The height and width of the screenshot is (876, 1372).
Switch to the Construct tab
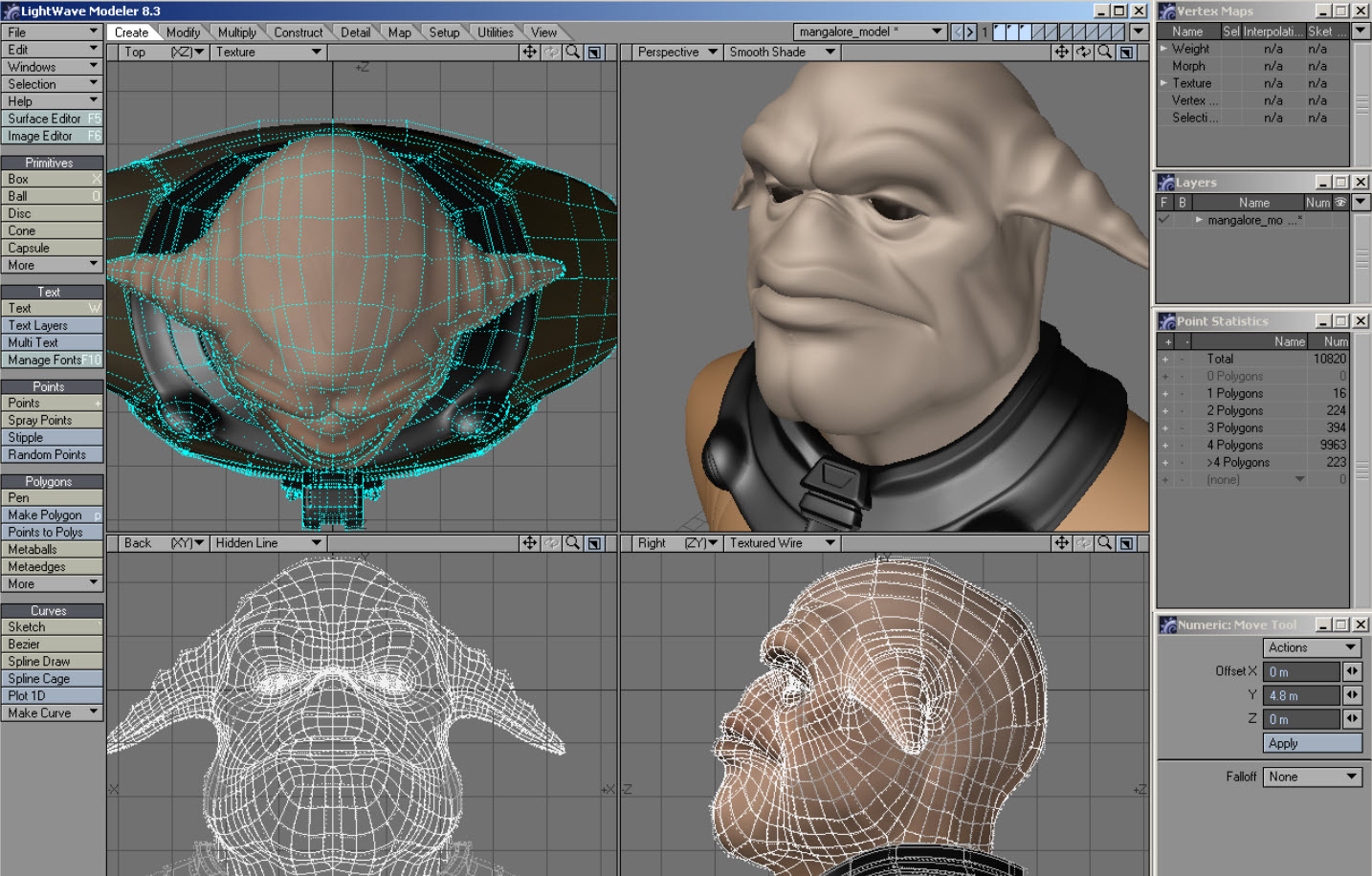299,32
